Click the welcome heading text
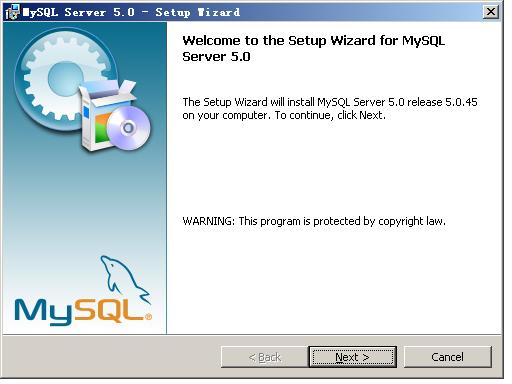Screen dimensions: 512x384 (x=313, y=48)
